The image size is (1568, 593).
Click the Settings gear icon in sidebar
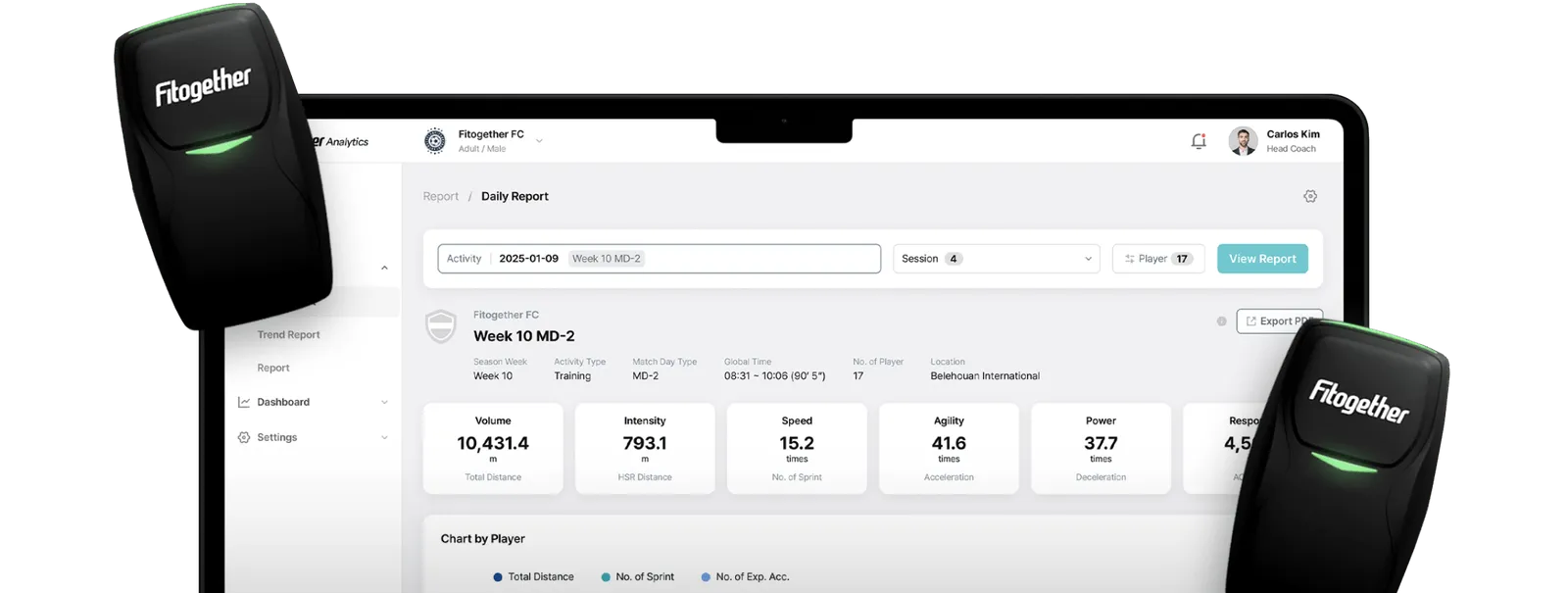[244, 437]
